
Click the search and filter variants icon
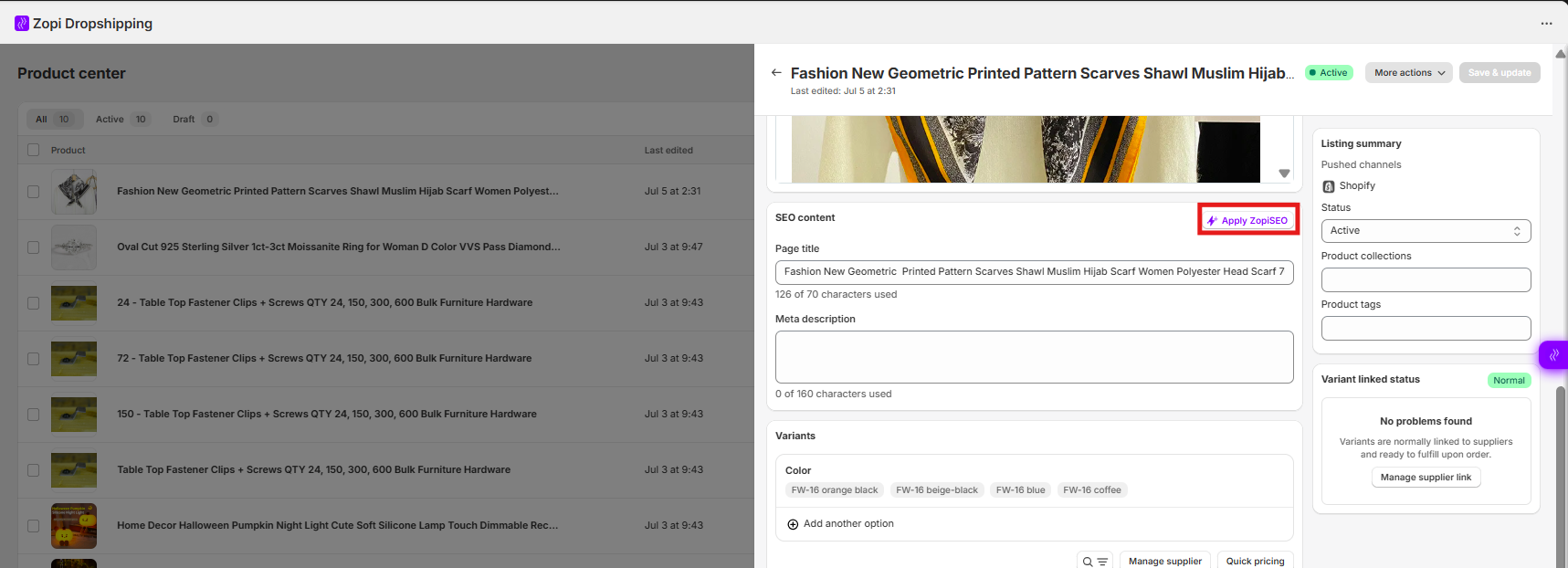click(1095, 562)
